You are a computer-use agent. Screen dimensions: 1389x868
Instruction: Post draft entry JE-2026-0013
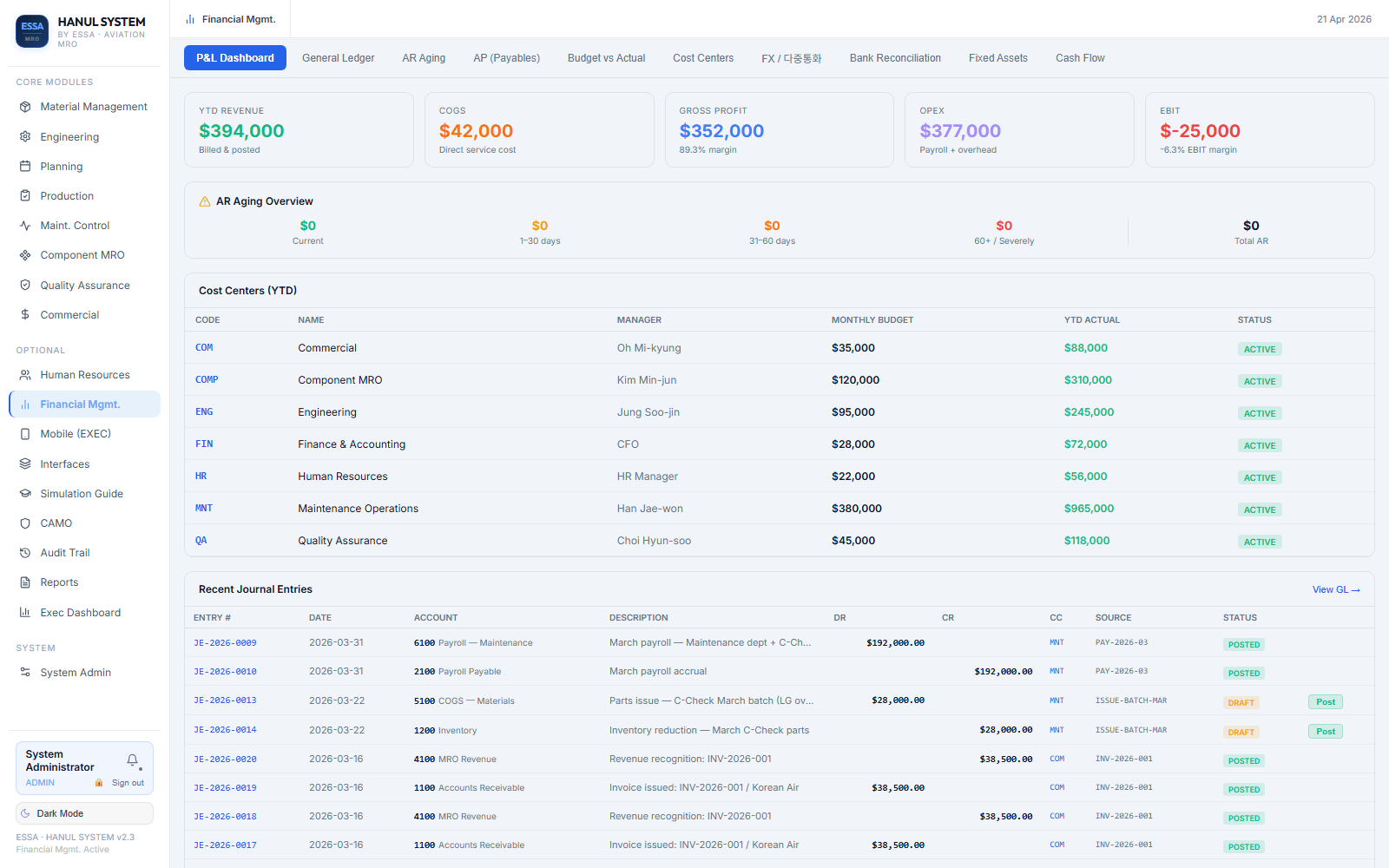pyautogui.click(x=1325, y=702)
